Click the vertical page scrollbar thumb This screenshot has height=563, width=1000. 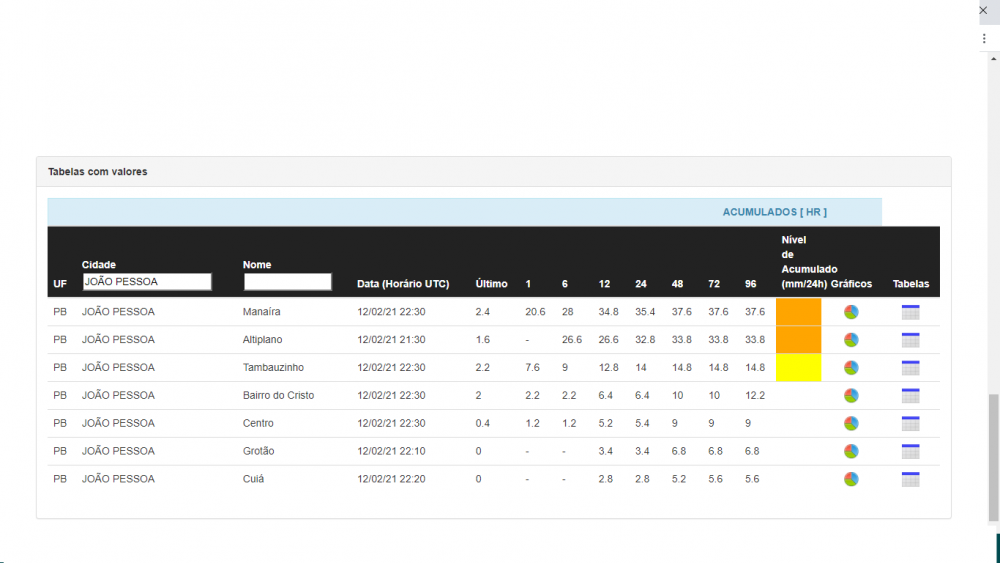(992, 459)
